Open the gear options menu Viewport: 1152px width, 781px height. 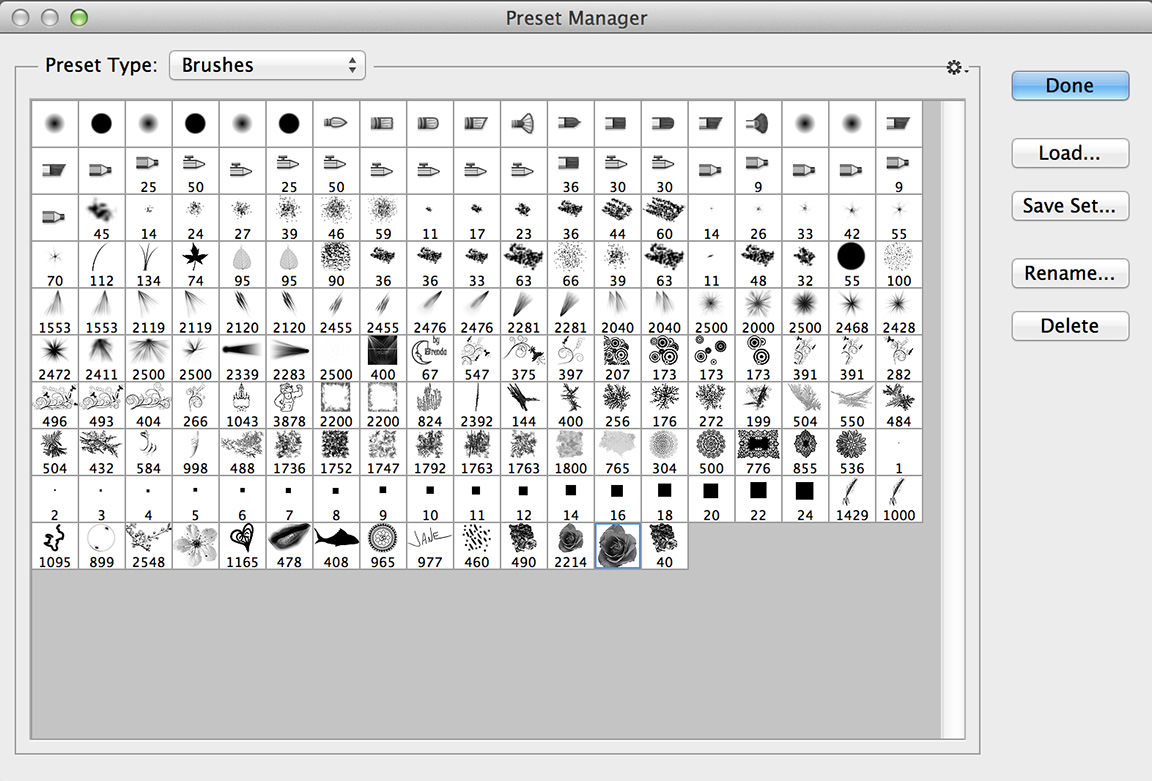coord(957,68)
